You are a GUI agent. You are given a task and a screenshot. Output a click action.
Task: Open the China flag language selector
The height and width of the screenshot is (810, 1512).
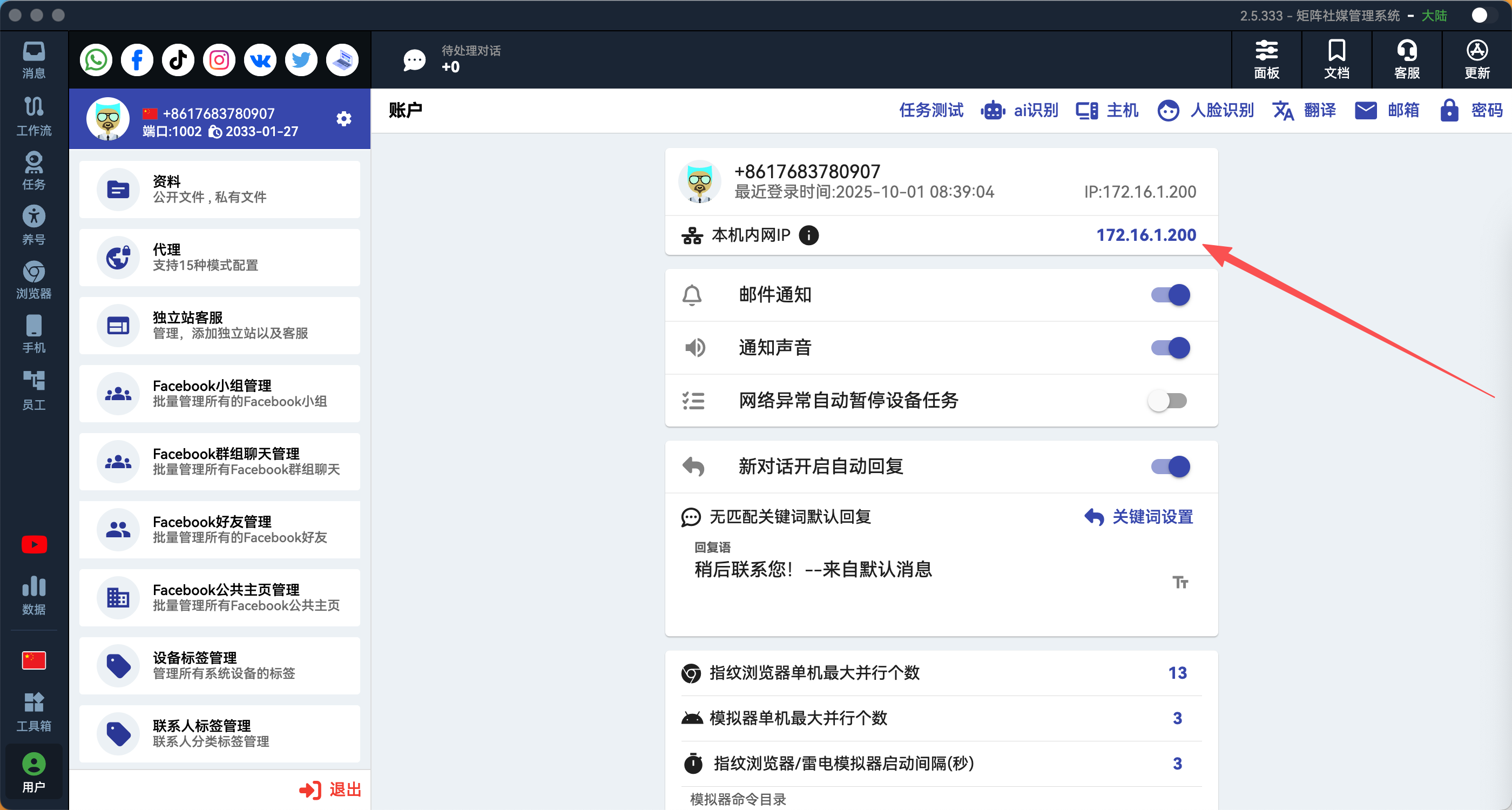click(34, 660)
